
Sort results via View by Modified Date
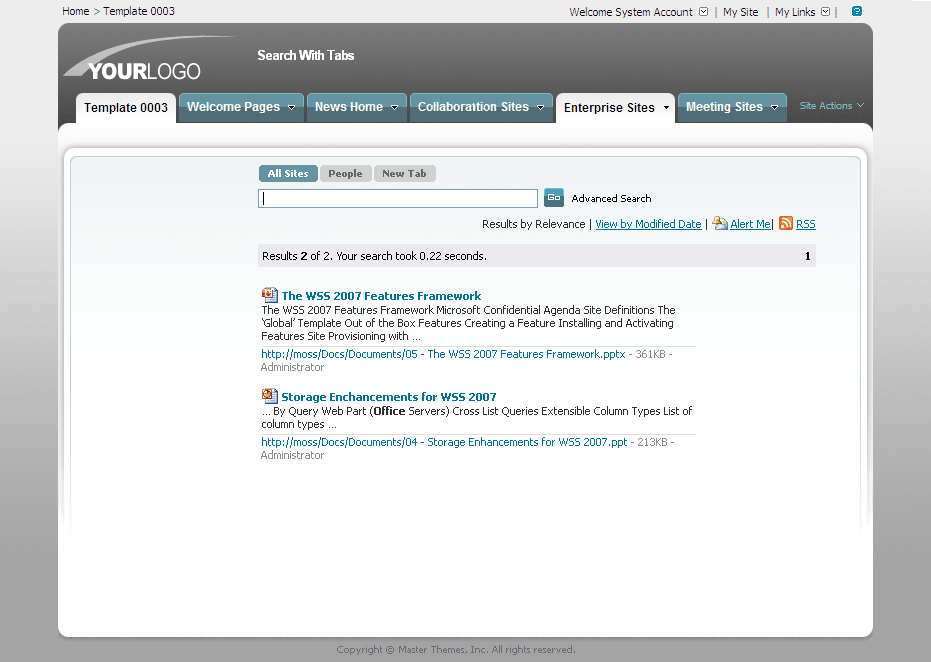point(648,223)
